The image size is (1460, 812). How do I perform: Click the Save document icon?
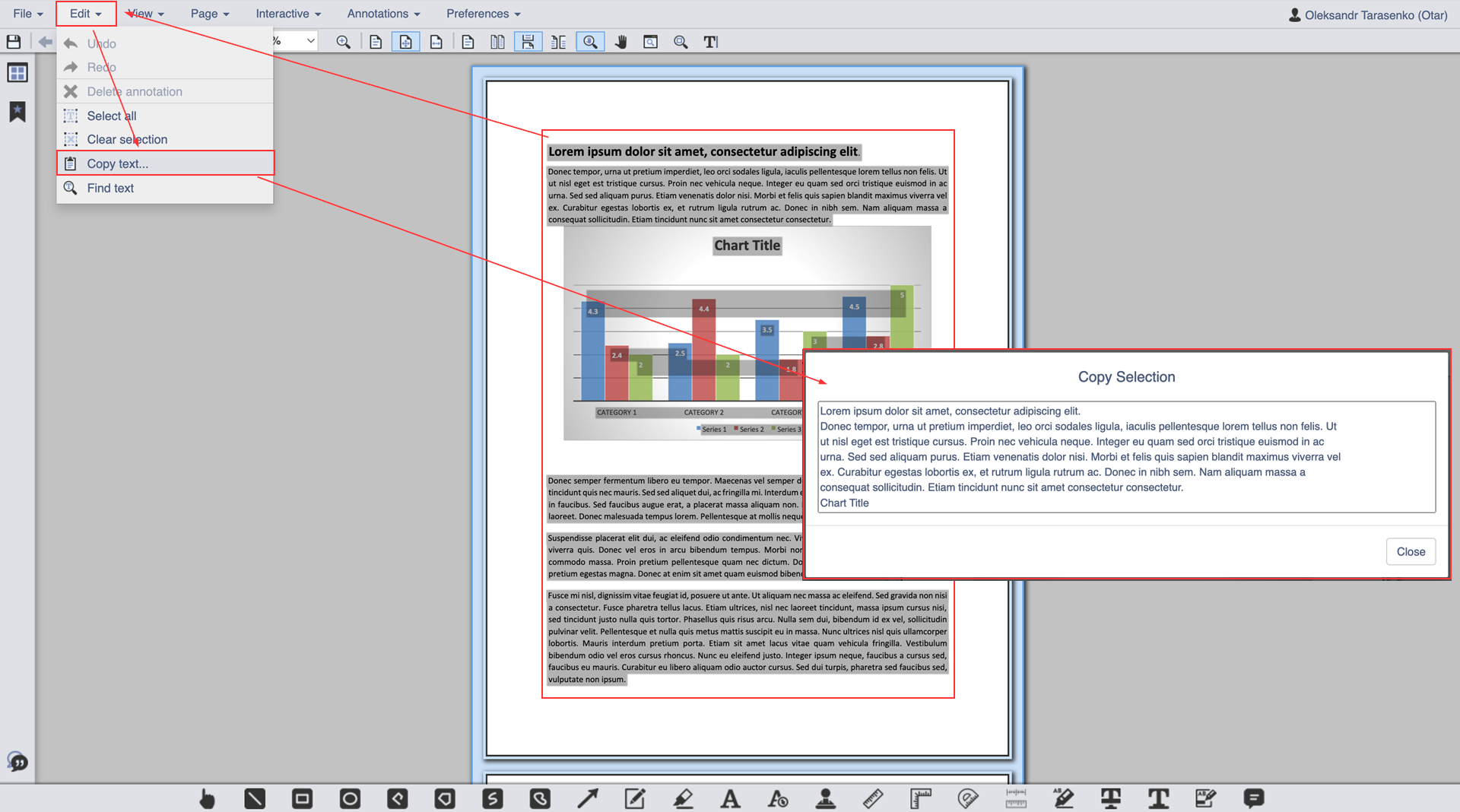pyautogui.click(x=14, y=42)
